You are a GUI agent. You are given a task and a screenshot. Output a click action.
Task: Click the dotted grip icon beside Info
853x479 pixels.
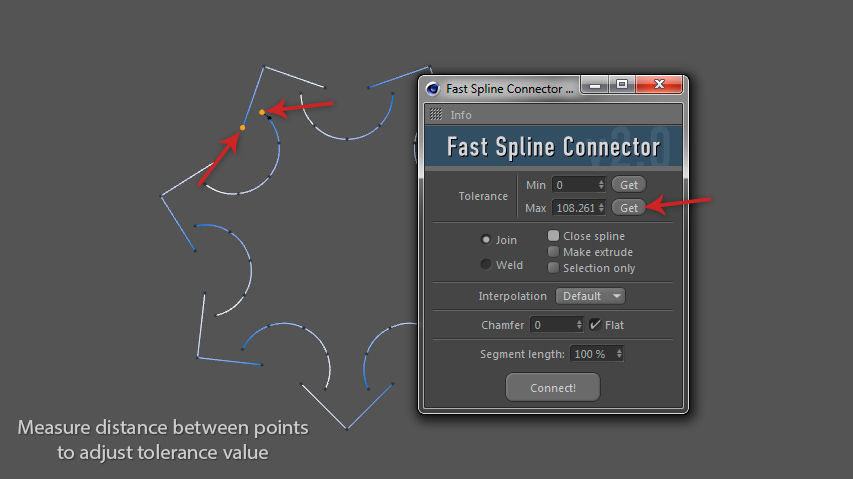(436, 114)
